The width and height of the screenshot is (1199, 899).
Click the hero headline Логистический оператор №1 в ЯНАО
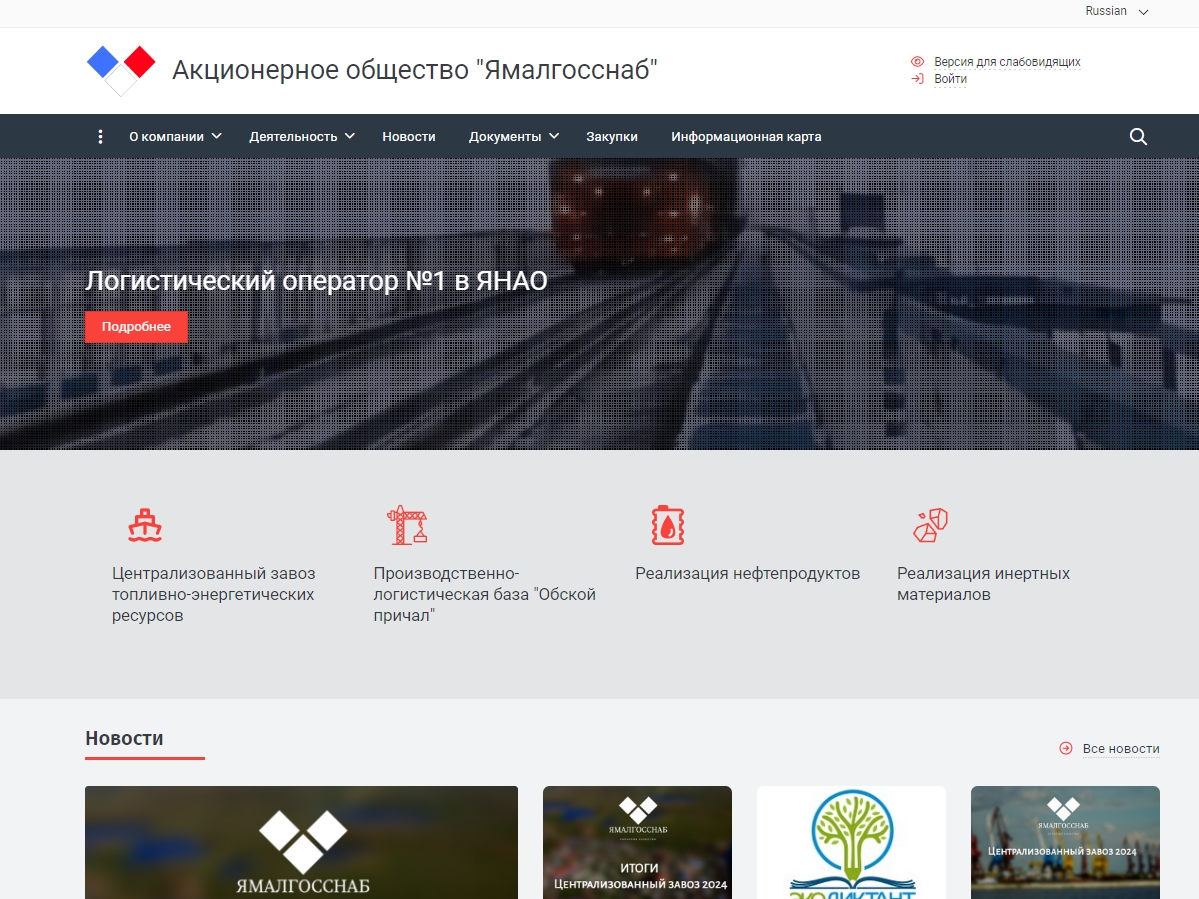tap(316, 281)
